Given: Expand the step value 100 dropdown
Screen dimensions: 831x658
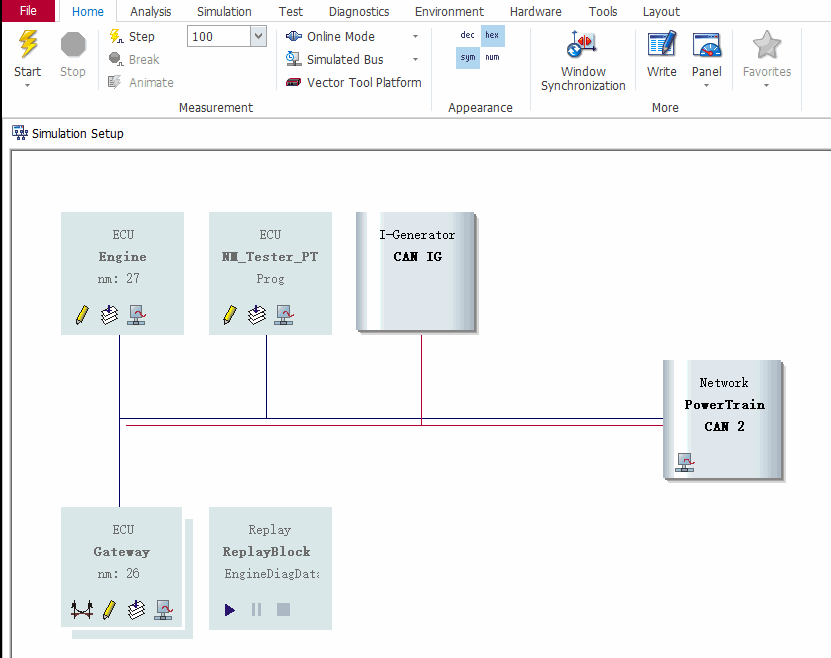Looking at the screenshot, I should click(258, 36).
